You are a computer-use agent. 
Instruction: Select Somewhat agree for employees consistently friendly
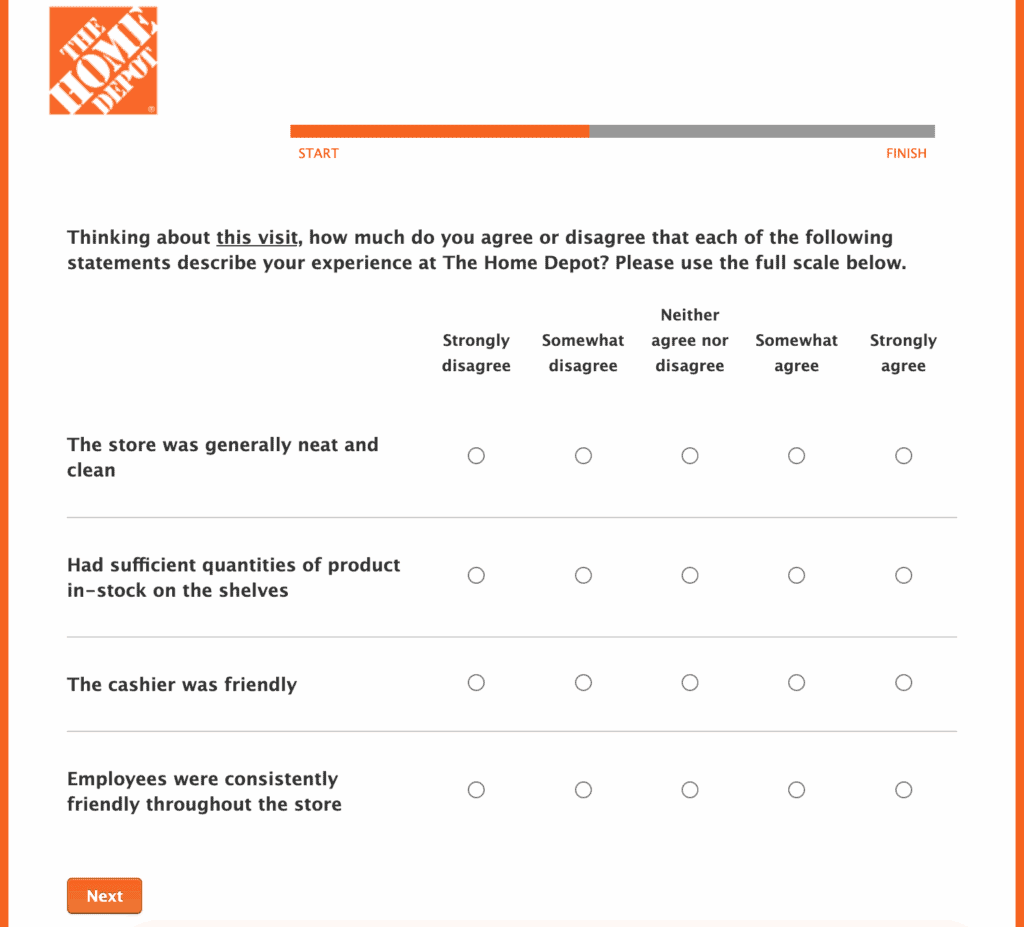point(796,790)
